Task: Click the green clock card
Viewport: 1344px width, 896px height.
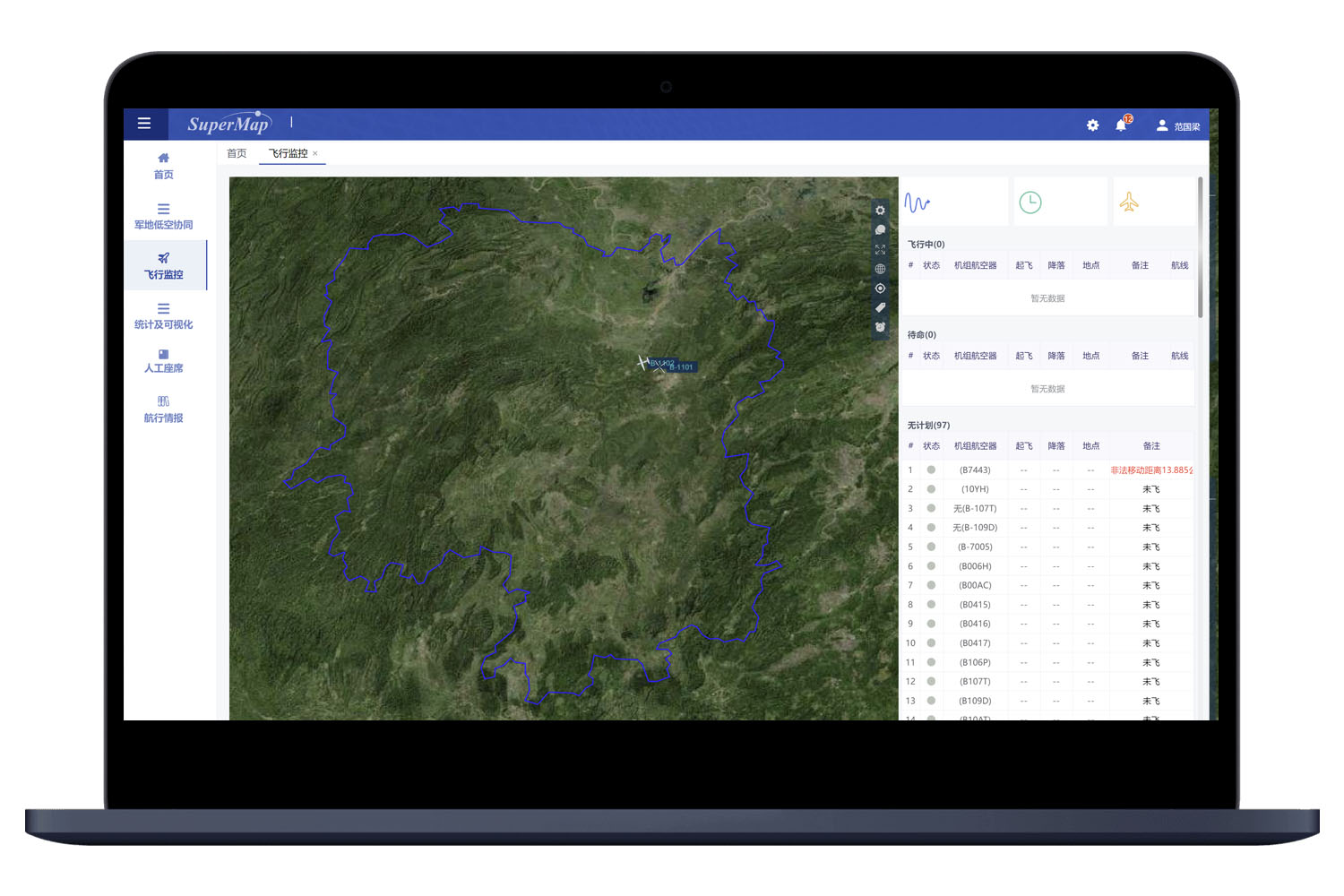Action: coord(1060,202)
